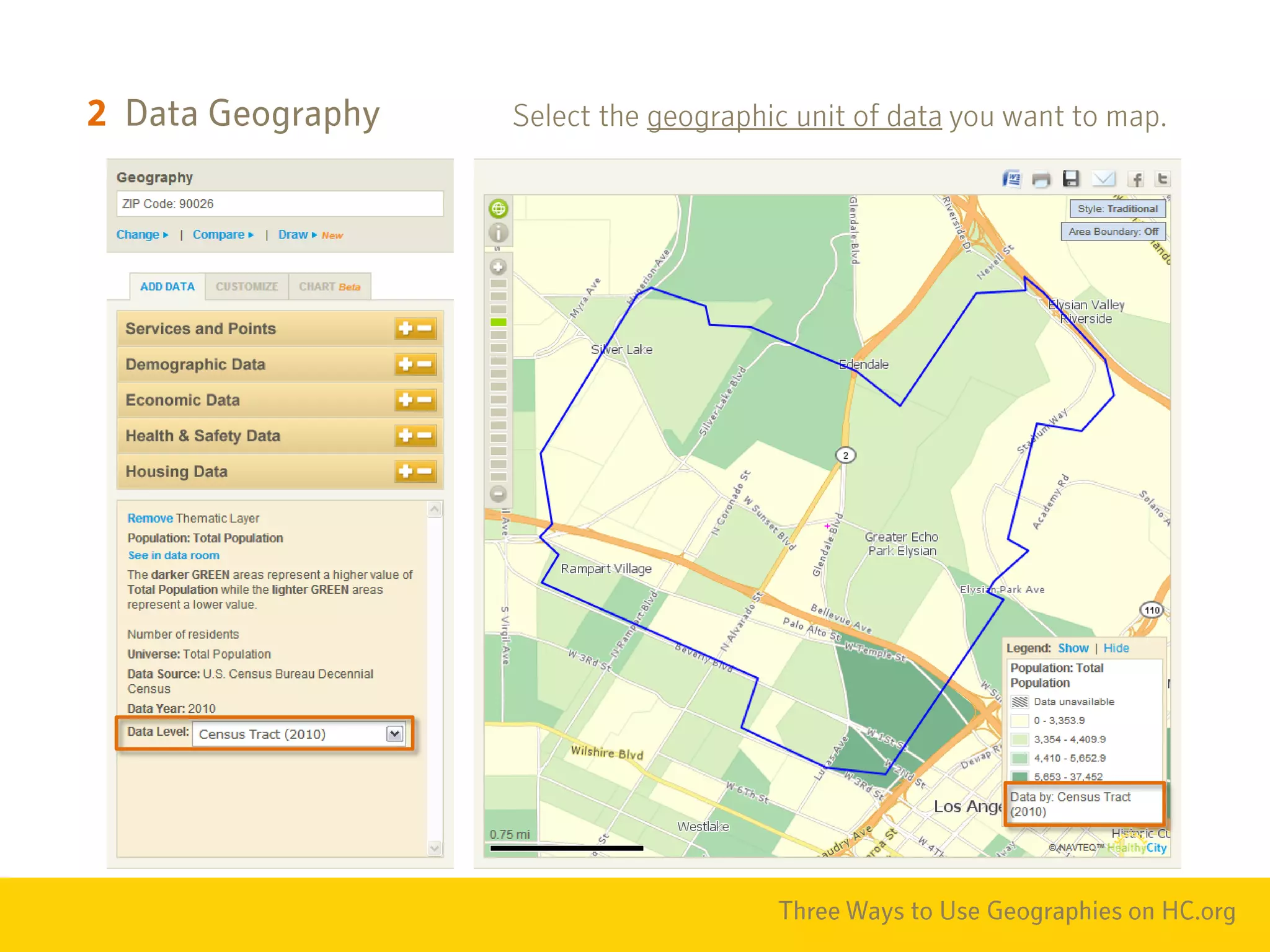Click the print map icon
Viewport: 1270px width, 952px height.
click(x=1041, y=180)
